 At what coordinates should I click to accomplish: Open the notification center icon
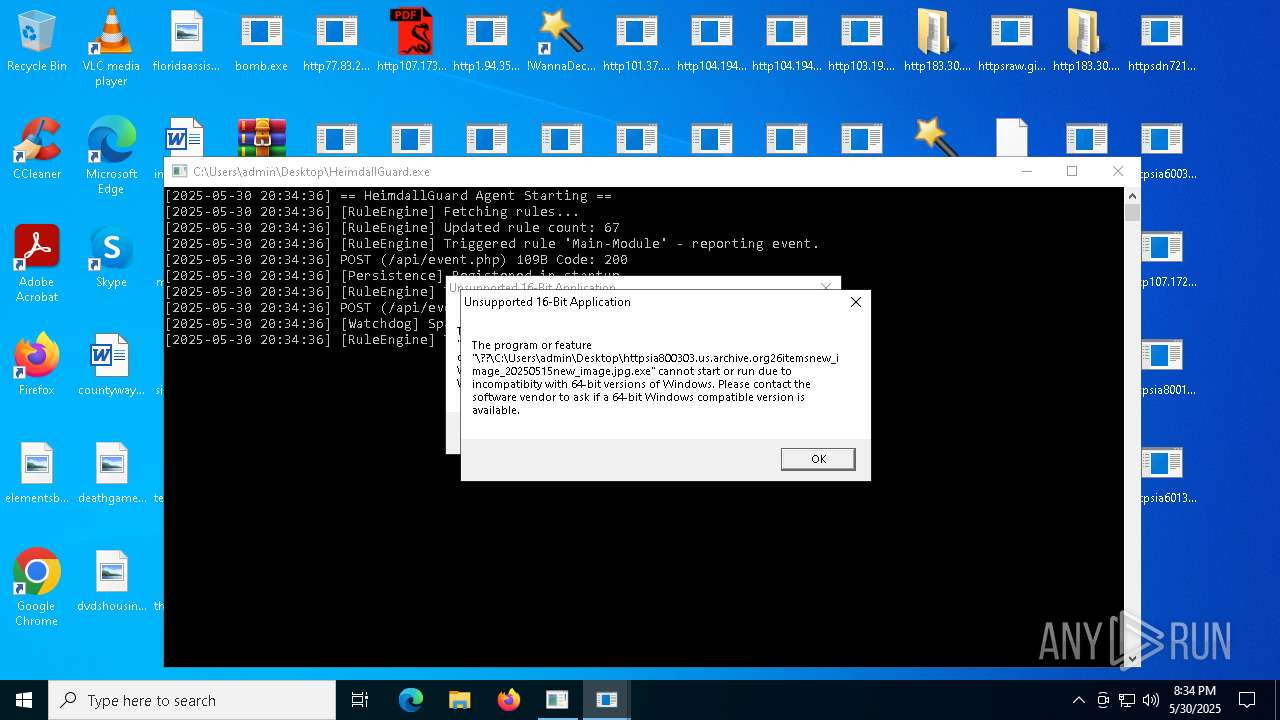(1247, 700)
